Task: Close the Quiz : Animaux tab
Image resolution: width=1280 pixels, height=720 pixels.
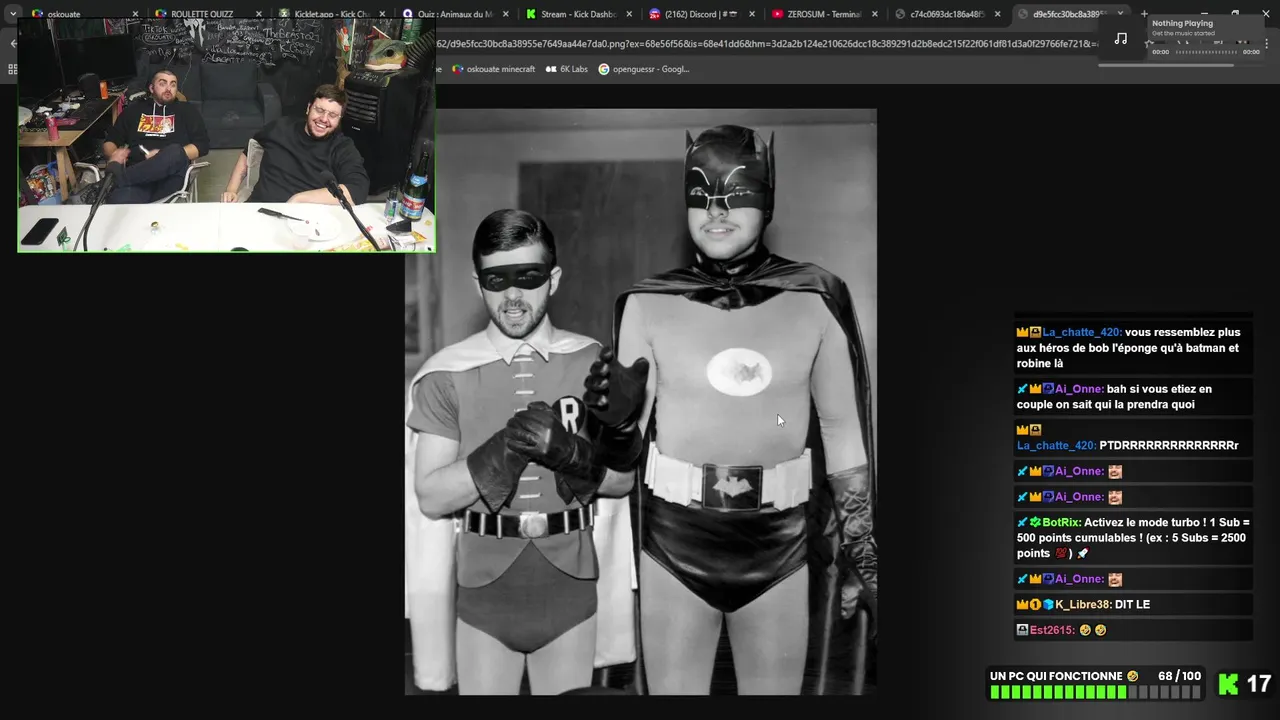Action: pos(505,14)
